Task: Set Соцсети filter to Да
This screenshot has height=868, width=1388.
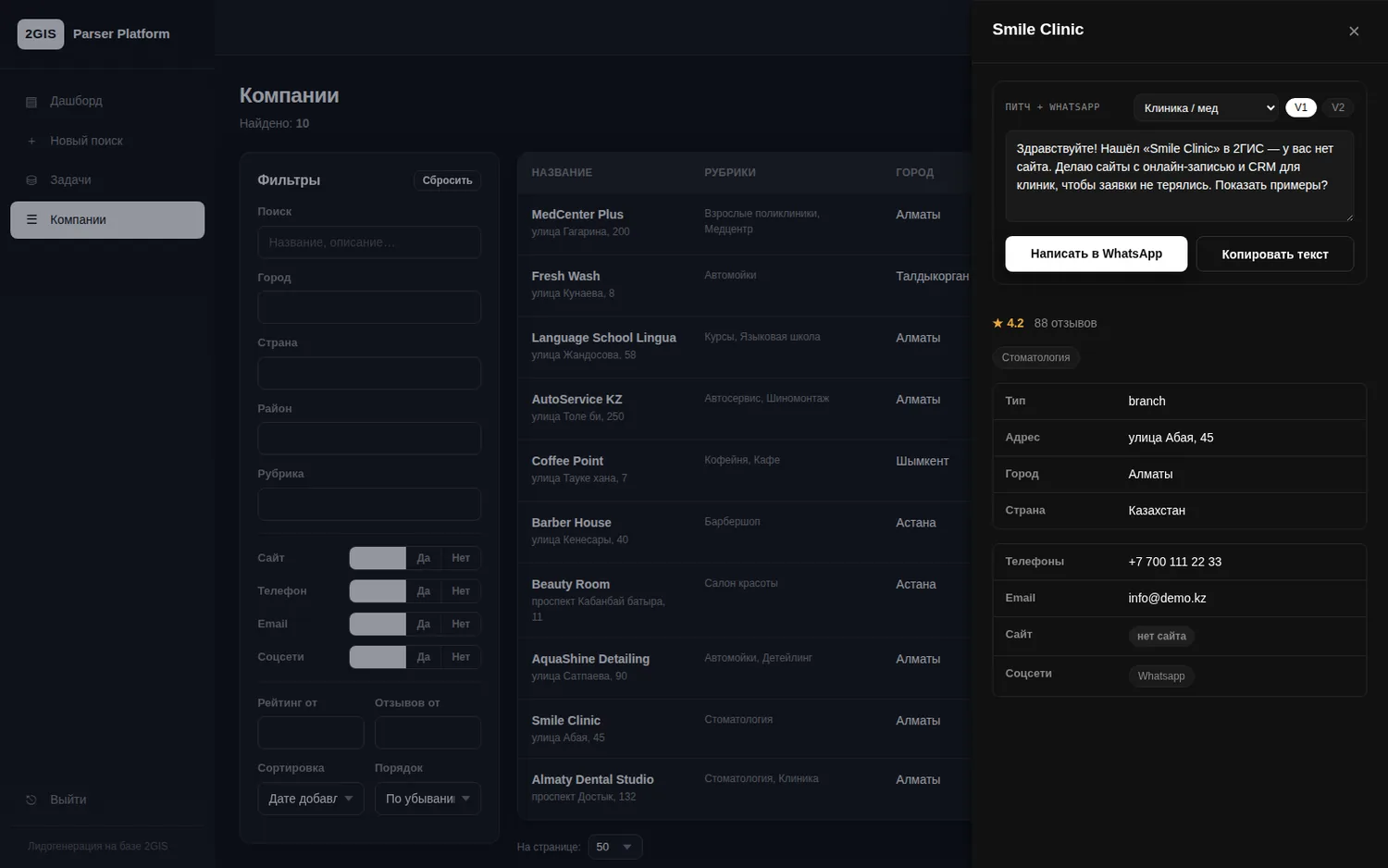Action: coord(424,657)
